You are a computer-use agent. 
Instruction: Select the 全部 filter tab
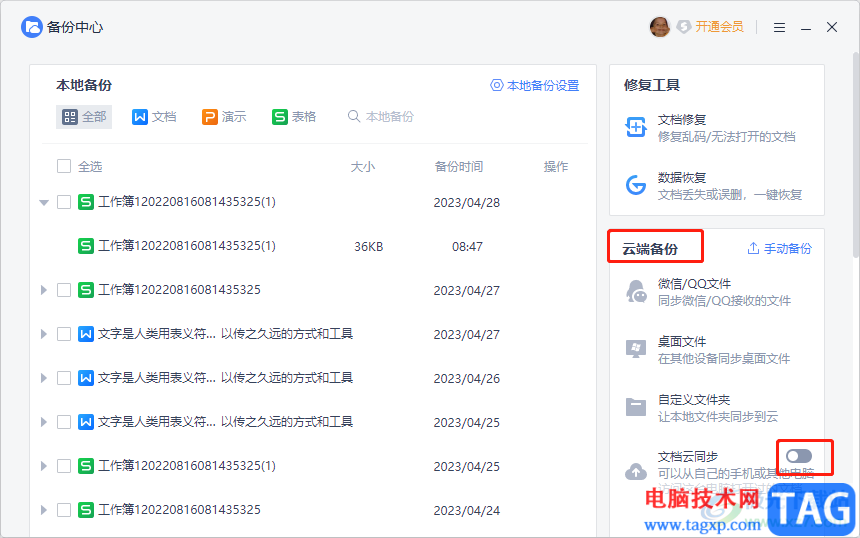pyautogui.click(x=84, y=117)
